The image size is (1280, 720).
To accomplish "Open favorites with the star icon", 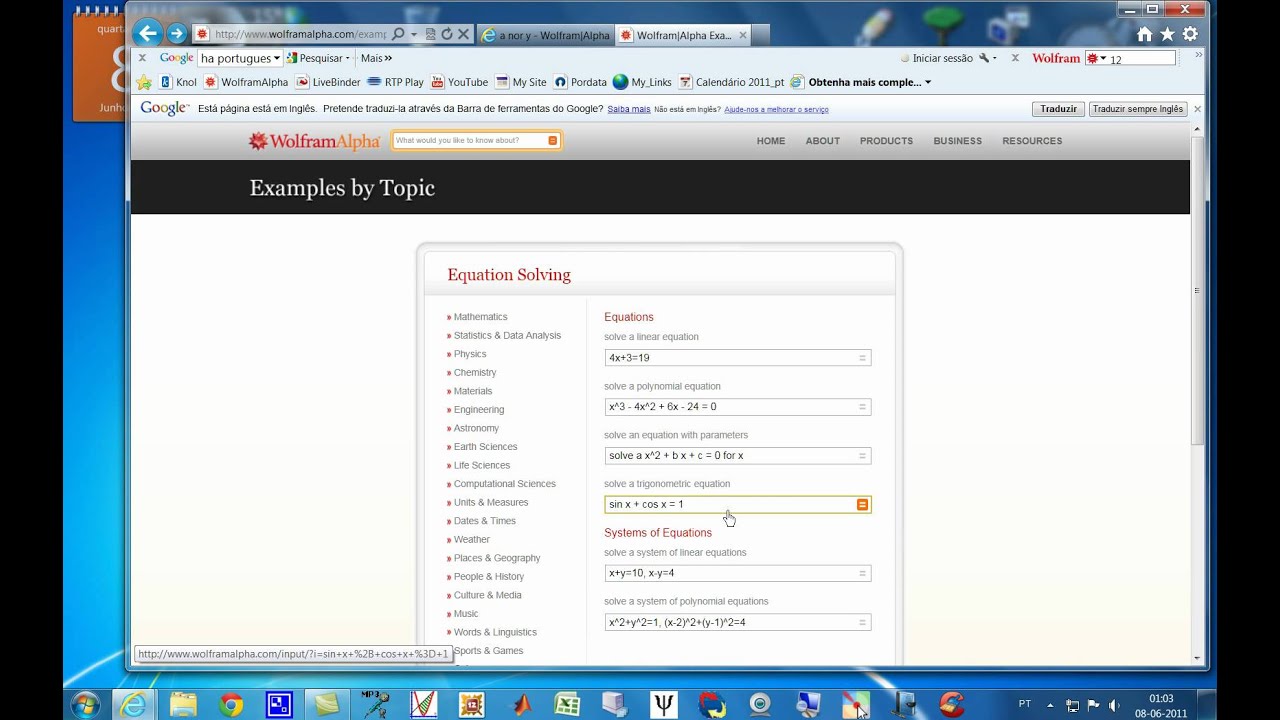I will pyautogui.click(x=1167, y=34).
